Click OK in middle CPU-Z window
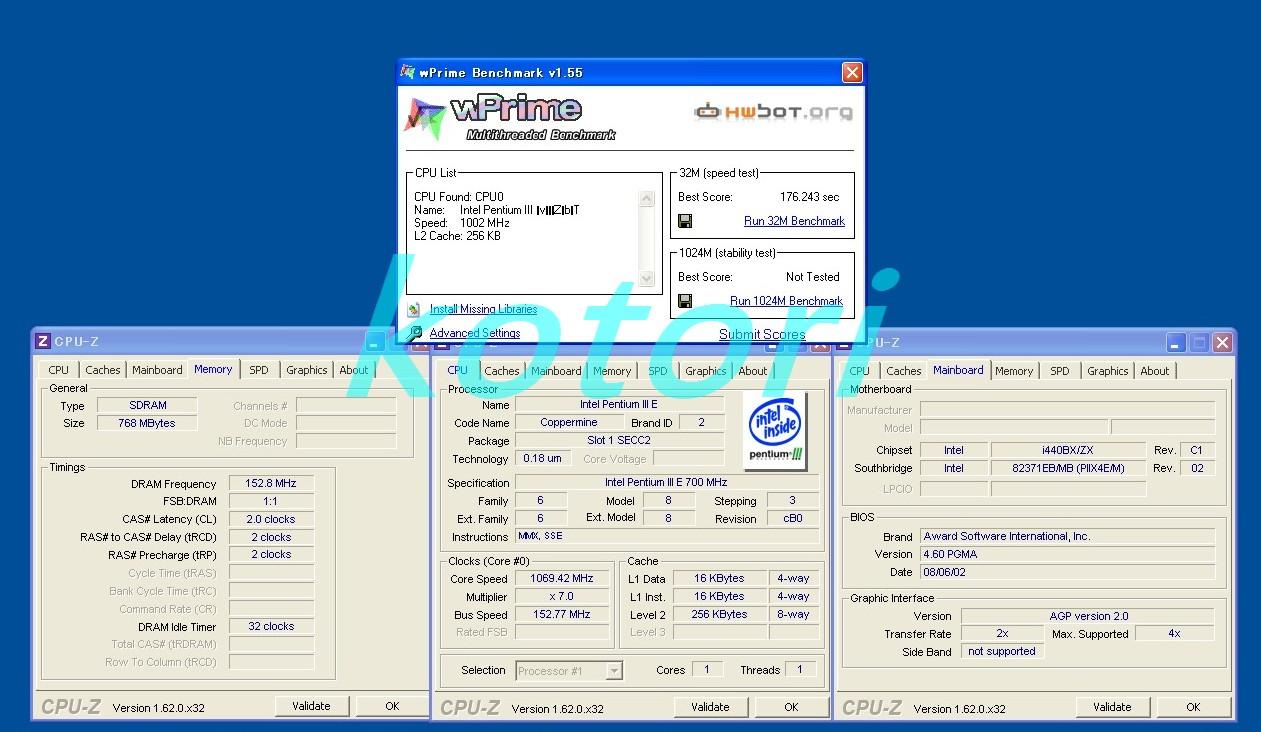Screen dimensions: 1261x732 coord(791,707)
